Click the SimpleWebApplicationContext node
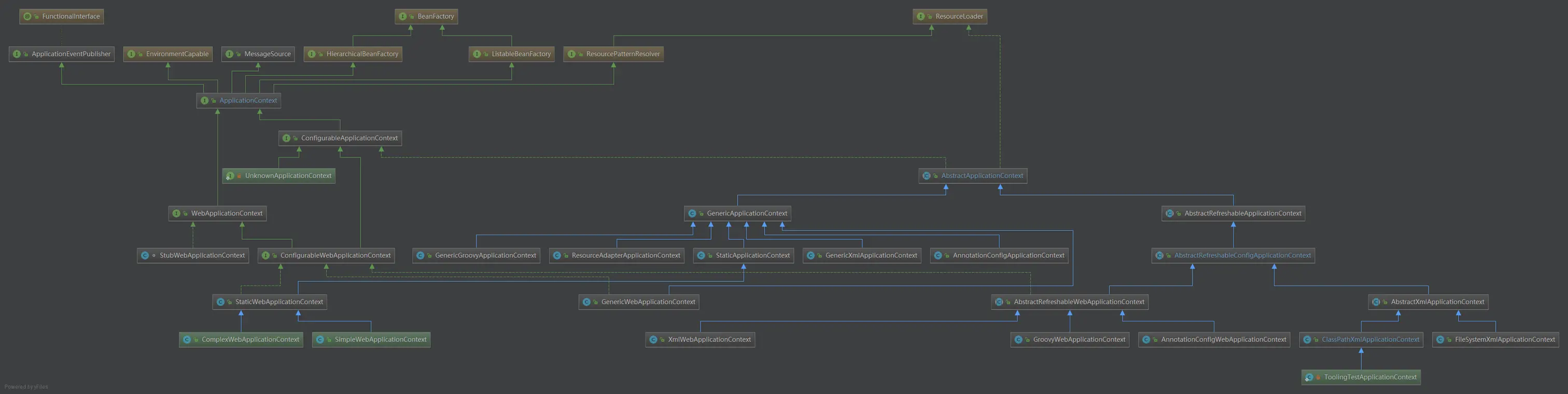The width and height of the screenshot is (1568, 394). (371, 340)
